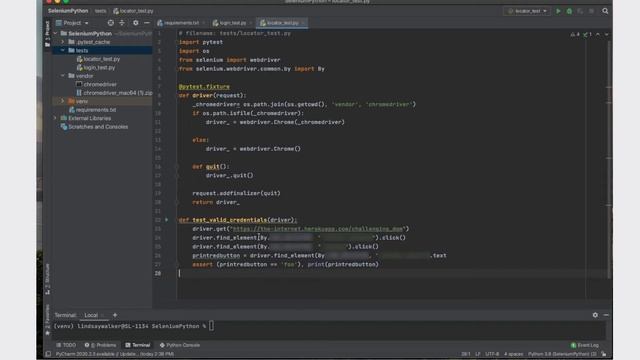640x360 pixels.
Task: Open login_test.py in project tree
Action: pyautogui.click(x=96, y=67)
